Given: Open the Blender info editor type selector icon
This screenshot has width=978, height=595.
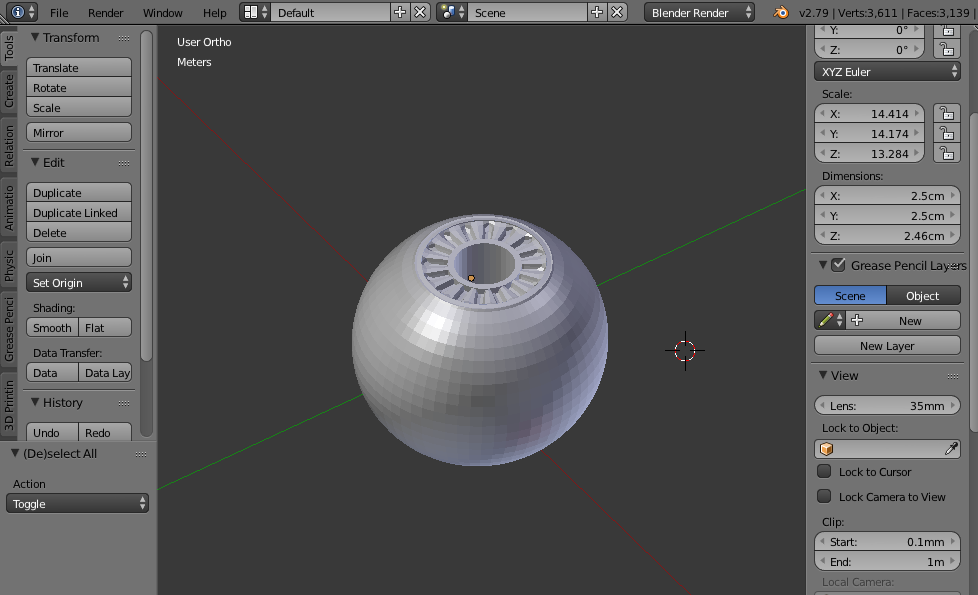Looking at the screenshot, I should [x=17, y=13].
